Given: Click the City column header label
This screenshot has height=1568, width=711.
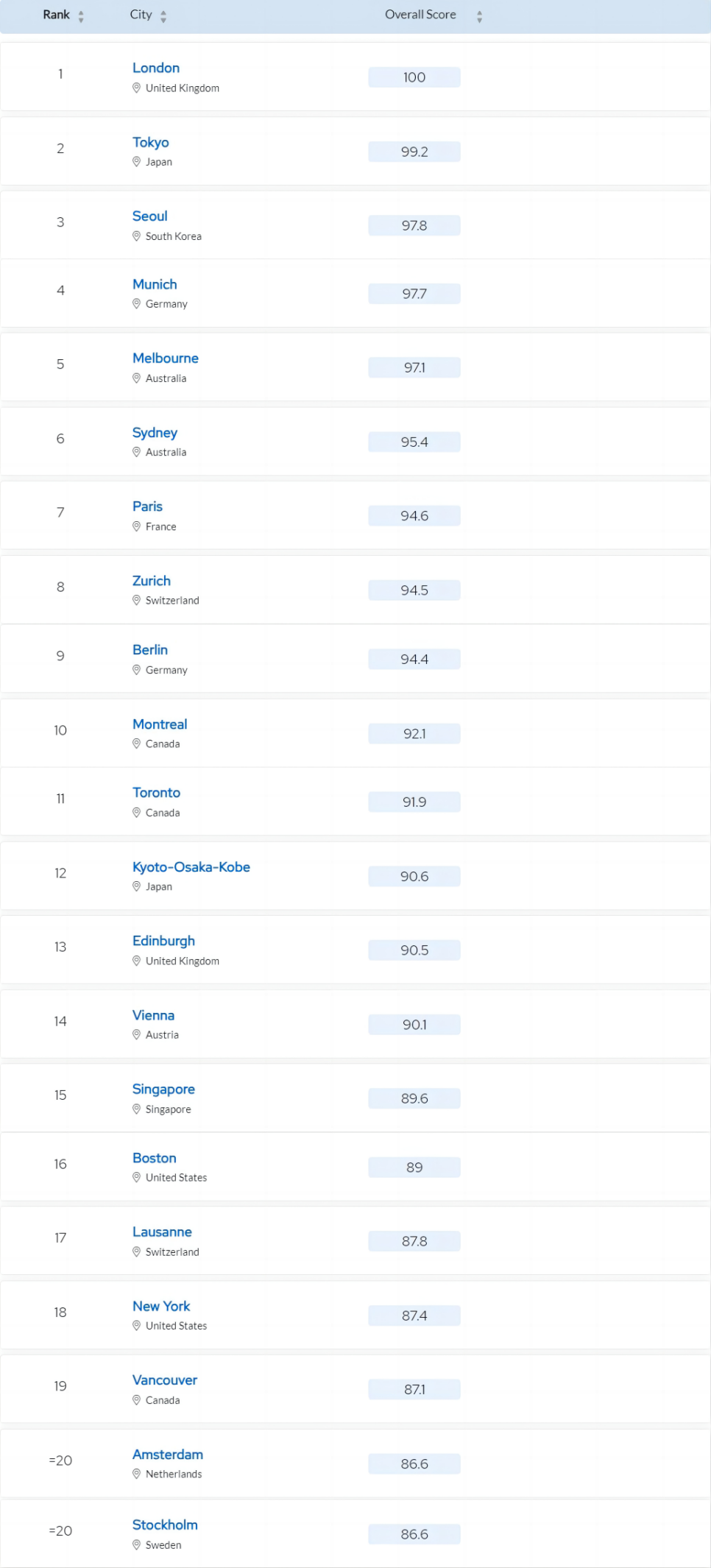Looking at the screenshot, I should 141,15.
